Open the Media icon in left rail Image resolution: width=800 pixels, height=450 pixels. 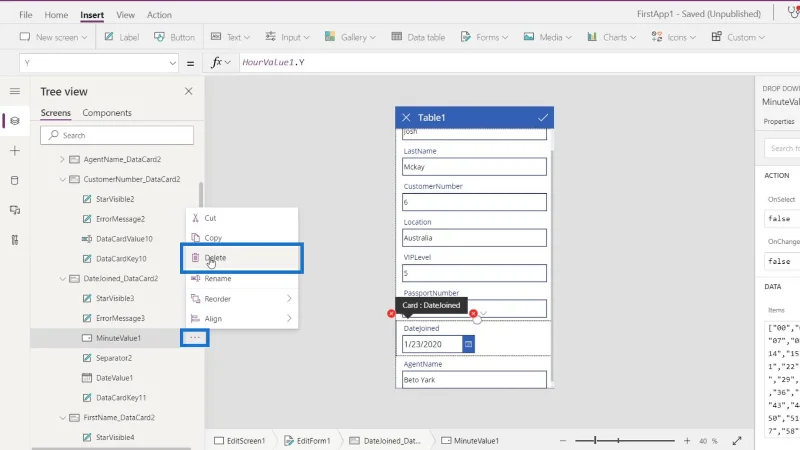[15, 210]
